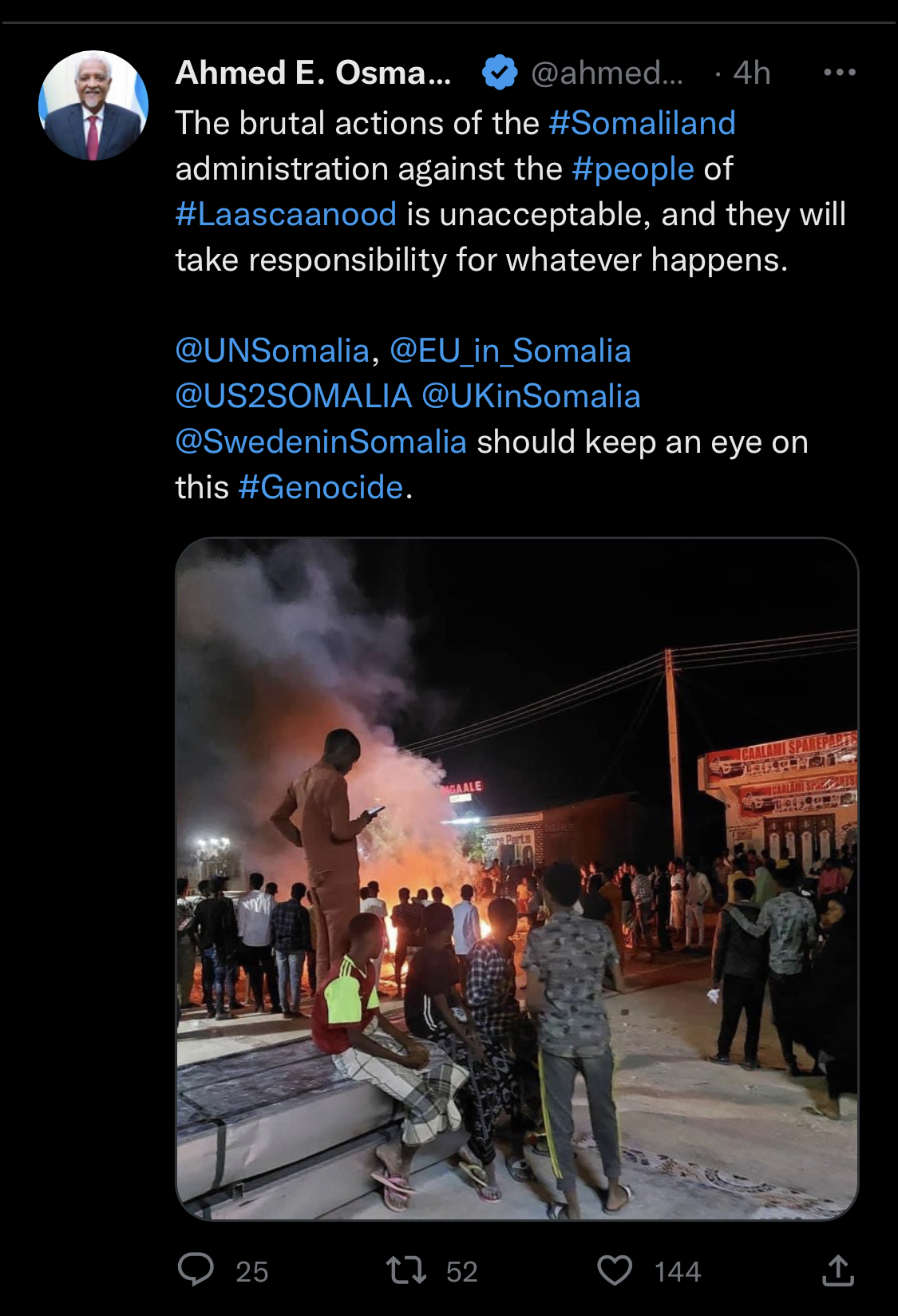Click the 4h tweet timestamp
Viewport: 898px width, 1316px height.
coord(751,73)
